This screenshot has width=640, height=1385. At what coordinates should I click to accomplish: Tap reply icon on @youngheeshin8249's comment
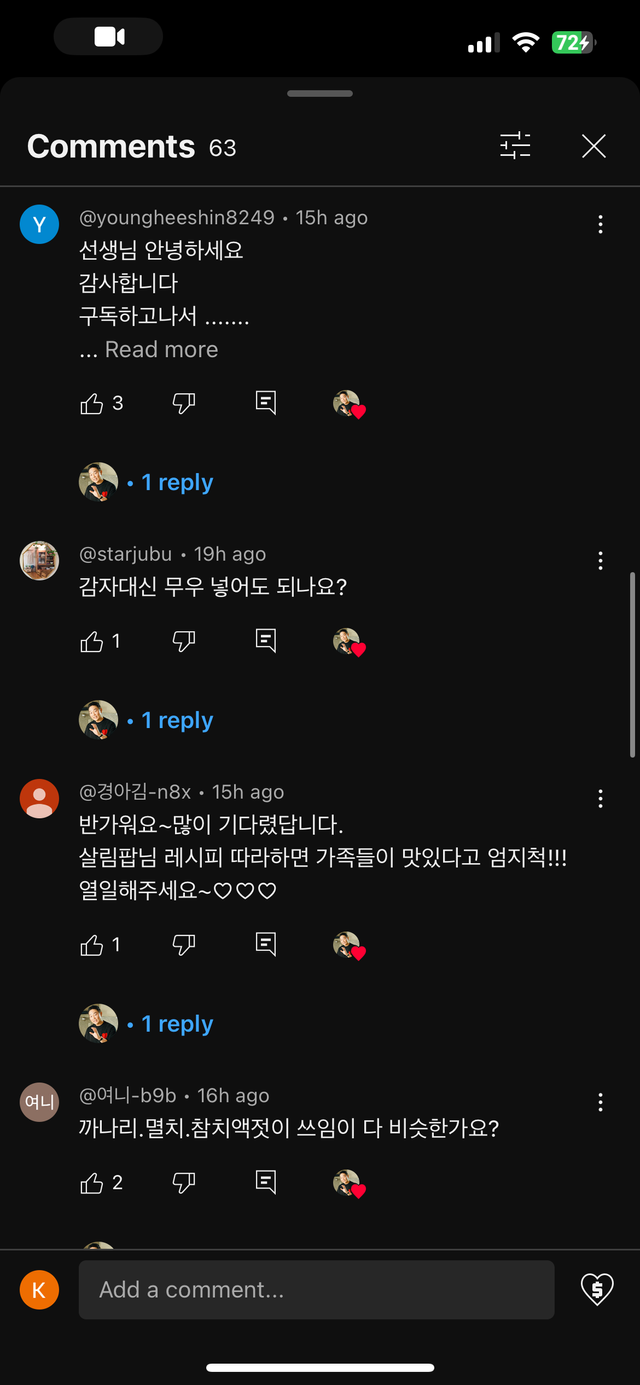click(266, 403)
